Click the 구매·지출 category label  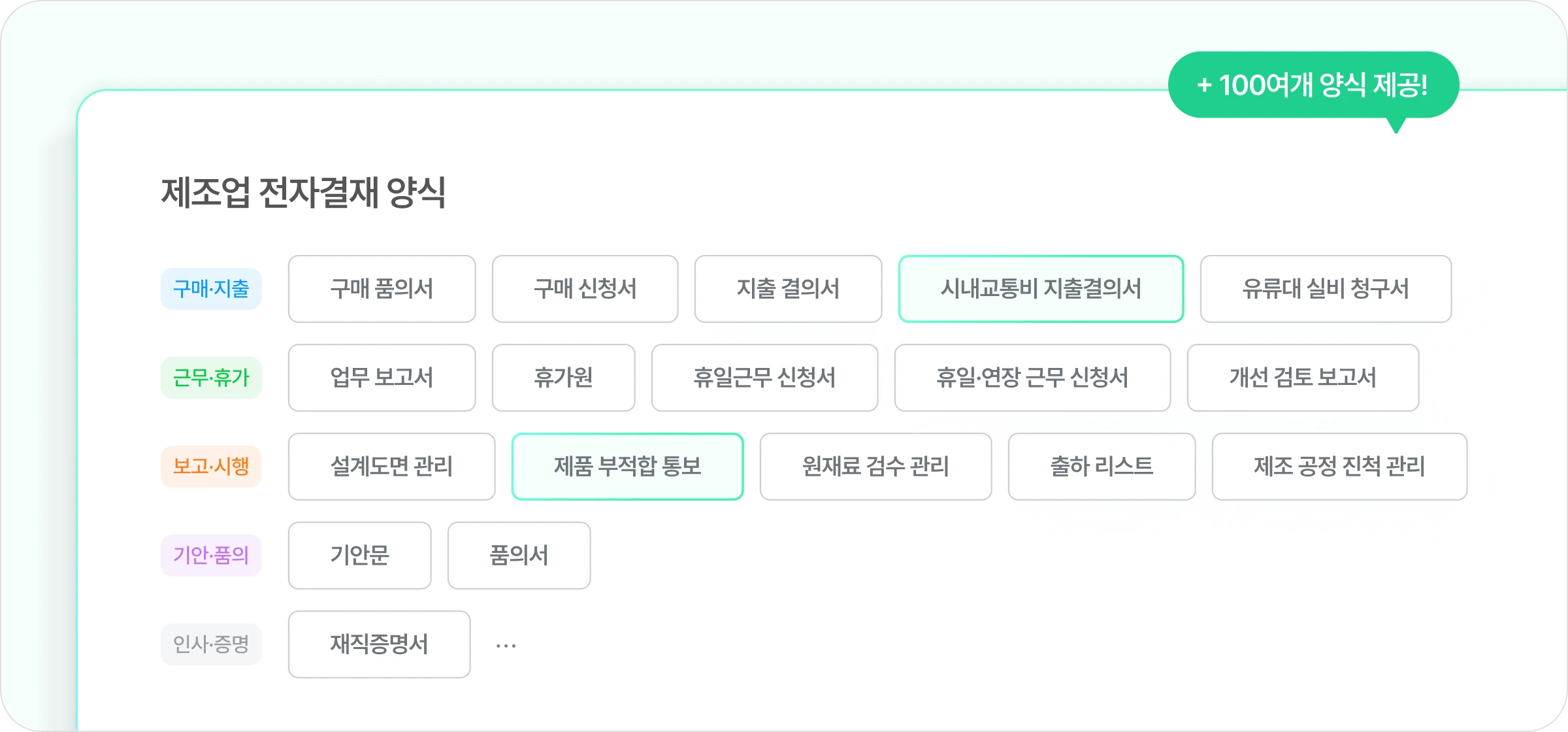coord(212,289)
